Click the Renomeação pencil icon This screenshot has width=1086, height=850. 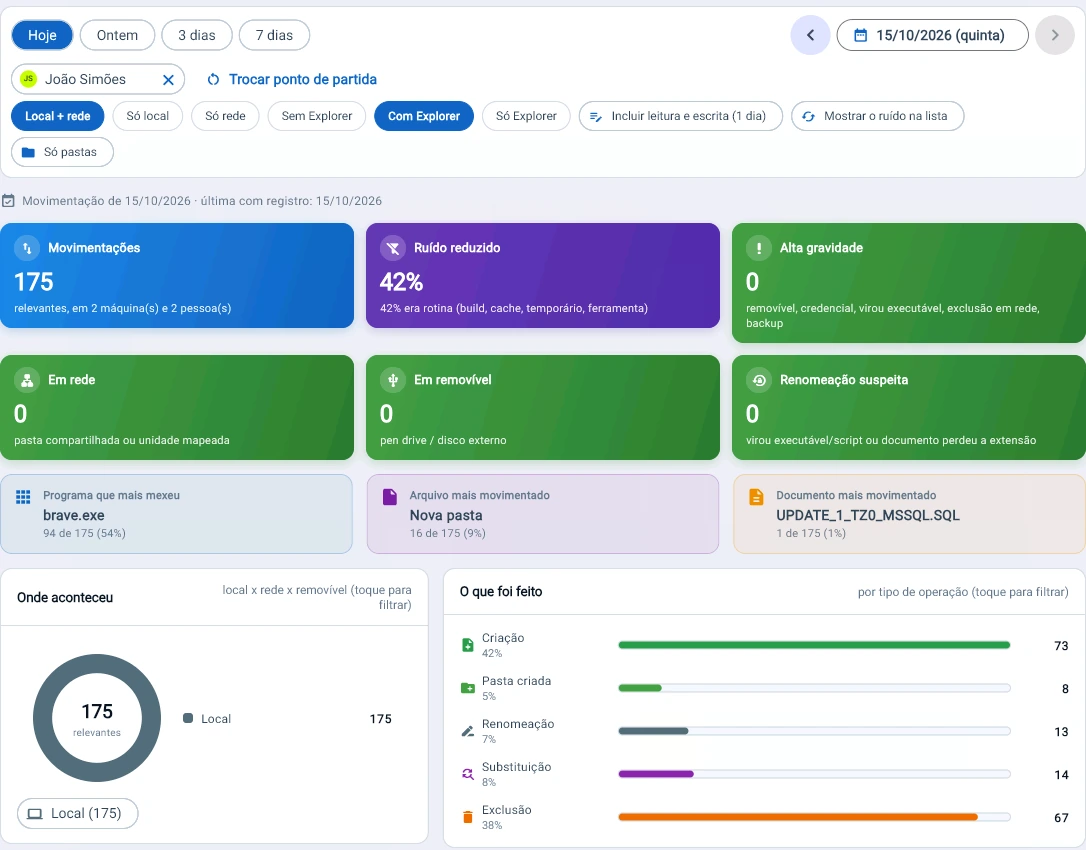click(468, 732)
